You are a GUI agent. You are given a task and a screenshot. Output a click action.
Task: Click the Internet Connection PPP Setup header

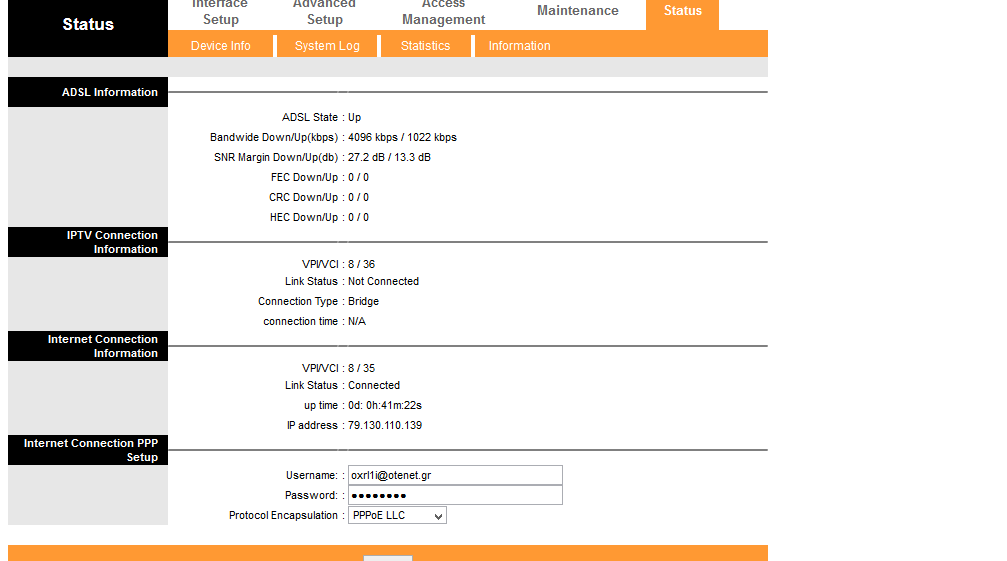88,450
